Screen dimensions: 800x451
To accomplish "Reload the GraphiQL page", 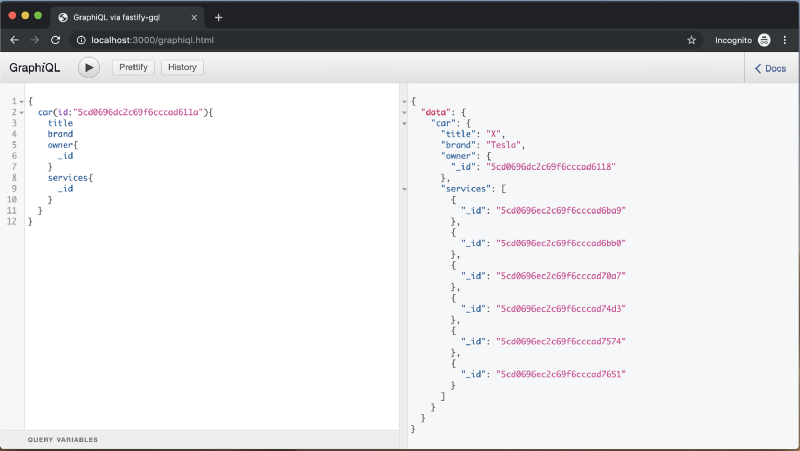I will click(x=56, y=40).
